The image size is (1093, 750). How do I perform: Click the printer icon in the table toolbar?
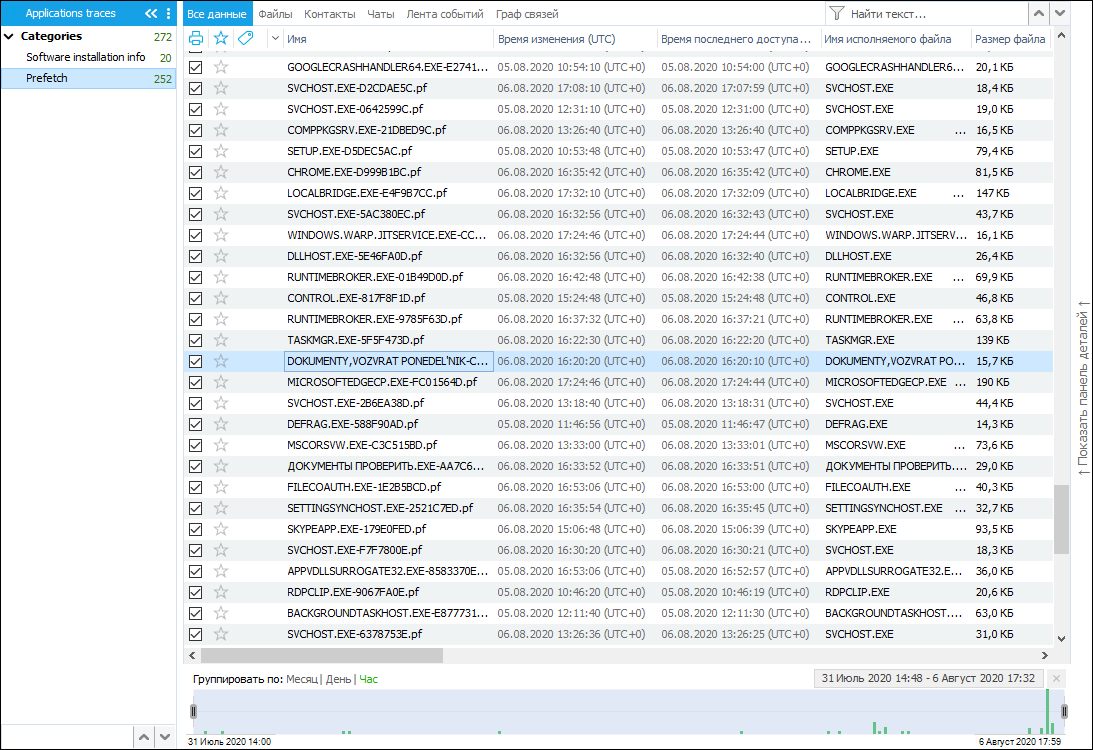click(196, 38)
